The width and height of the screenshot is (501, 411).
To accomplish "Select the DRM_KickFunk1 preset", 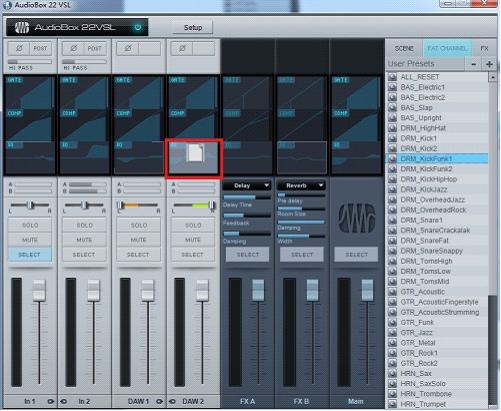I will (437, 159).
